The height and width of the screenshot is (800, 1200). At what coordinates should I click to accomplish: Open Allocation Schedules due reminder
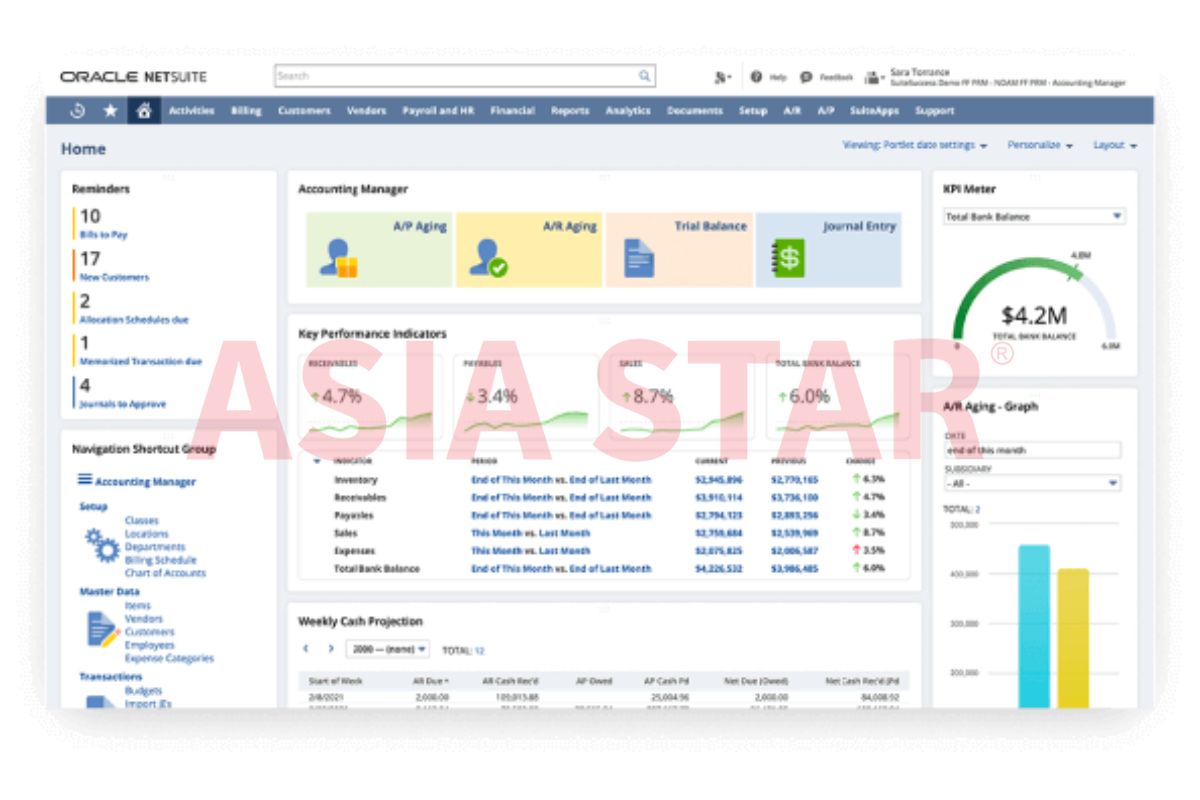[x=134, y=320]
